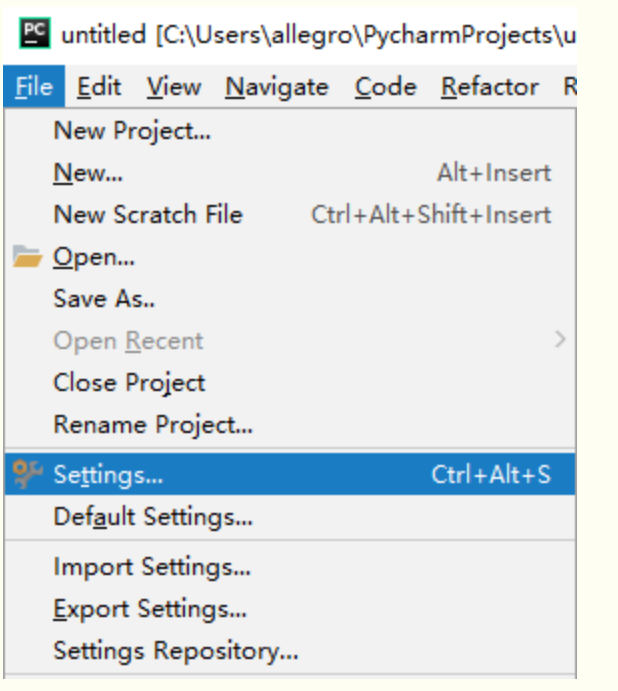Image resolution: width=618 pixels, height=691 pixels.
Task: Create a New Scratch File
Action: pyautogui.click(x=147, y=215)
